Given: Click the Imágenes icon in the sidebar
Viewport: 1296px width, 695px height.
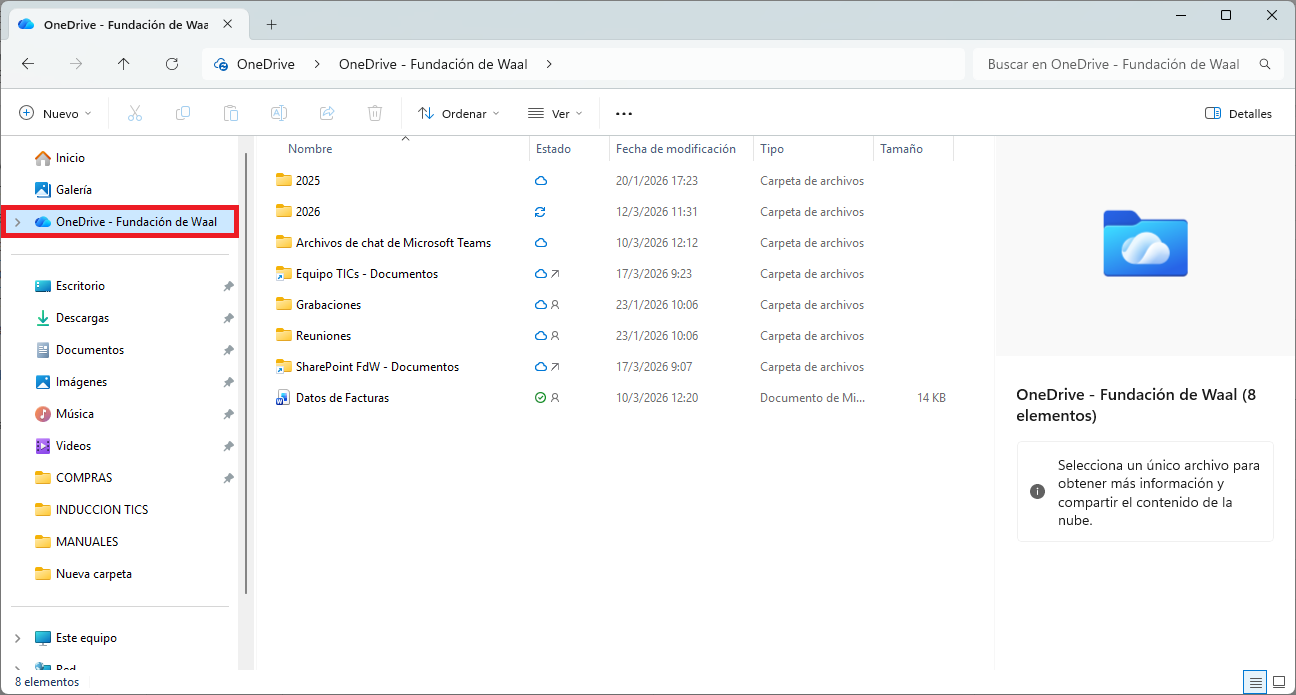Looking at the screenshot, I should pyautogui.click(x=42, y=382).
